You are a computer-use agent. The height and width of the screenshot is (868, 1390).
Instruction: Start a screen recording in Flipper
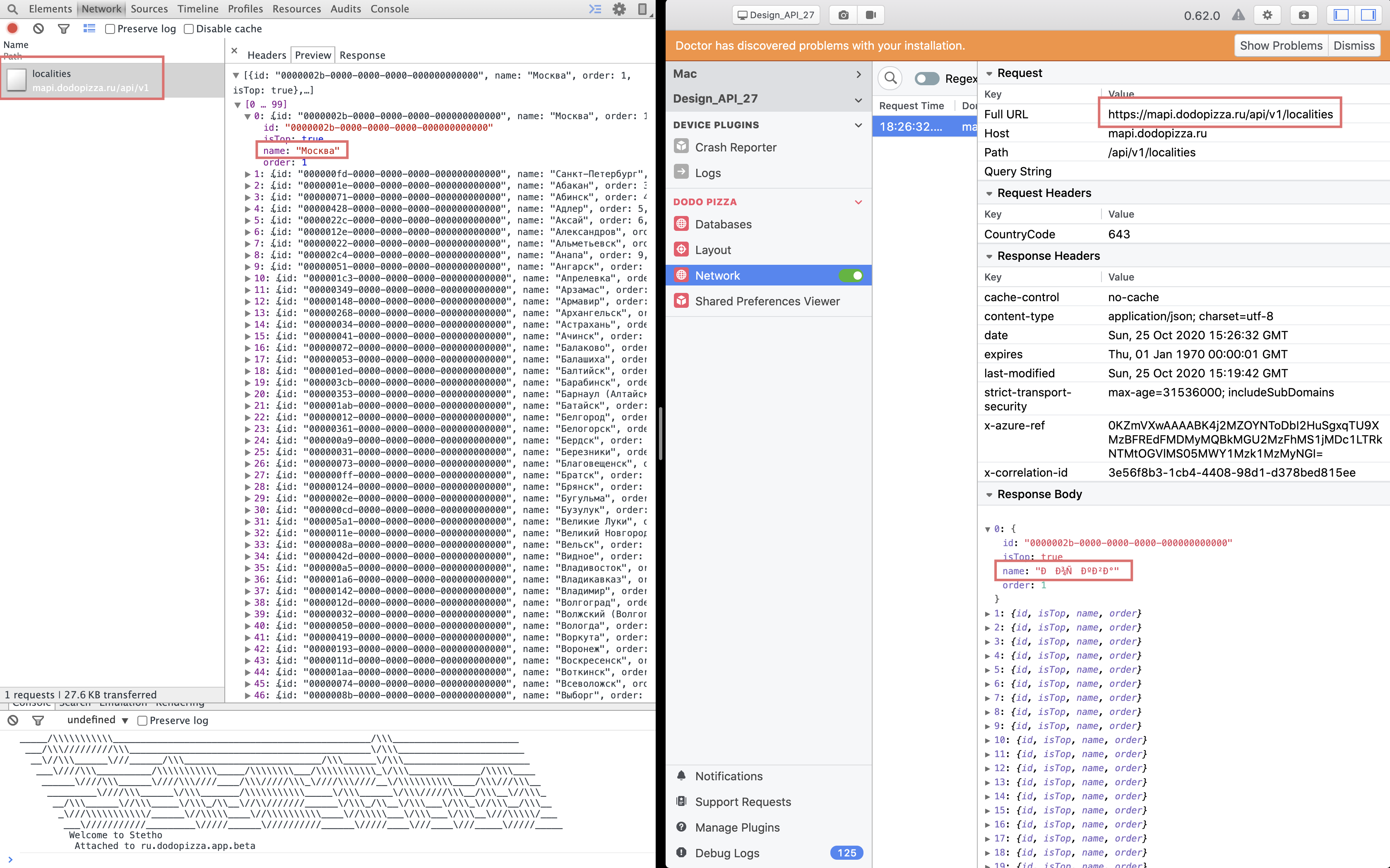(x=870, y=15)
